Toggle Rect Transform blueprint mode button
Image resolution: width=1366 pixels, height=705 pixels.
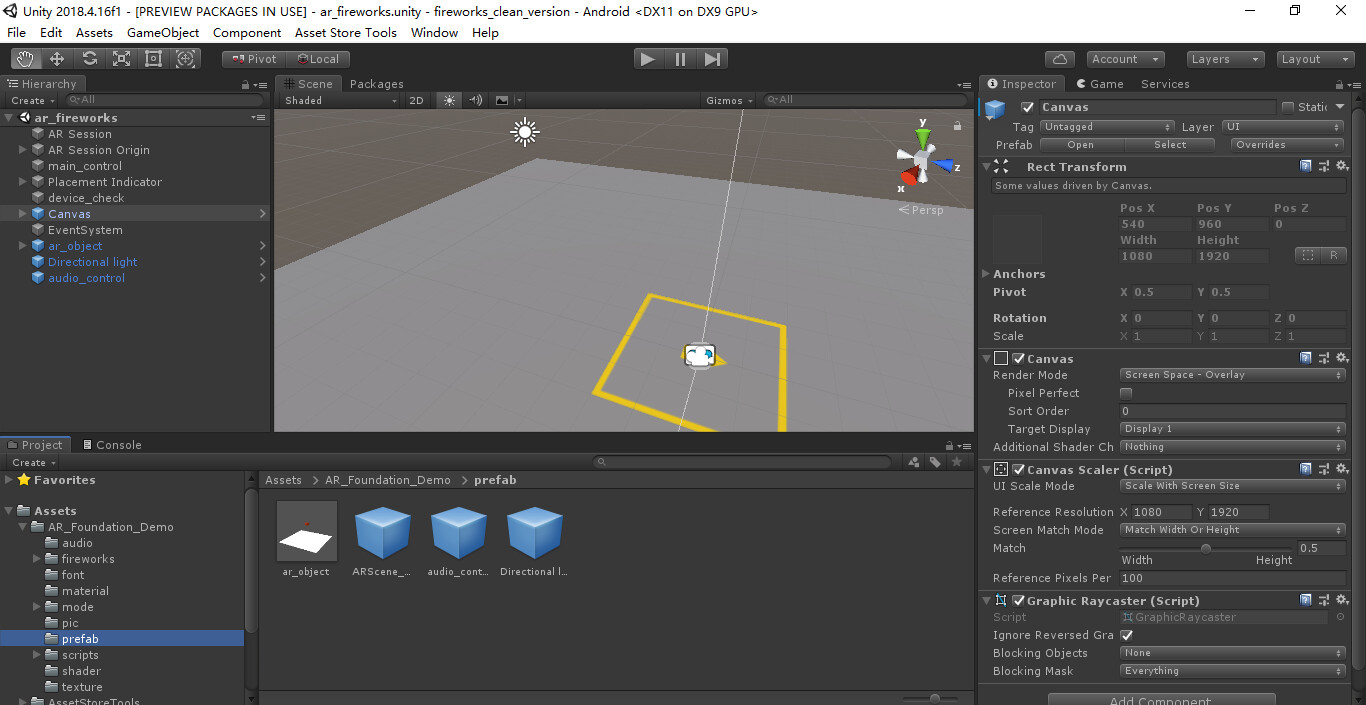point(1307,255)
